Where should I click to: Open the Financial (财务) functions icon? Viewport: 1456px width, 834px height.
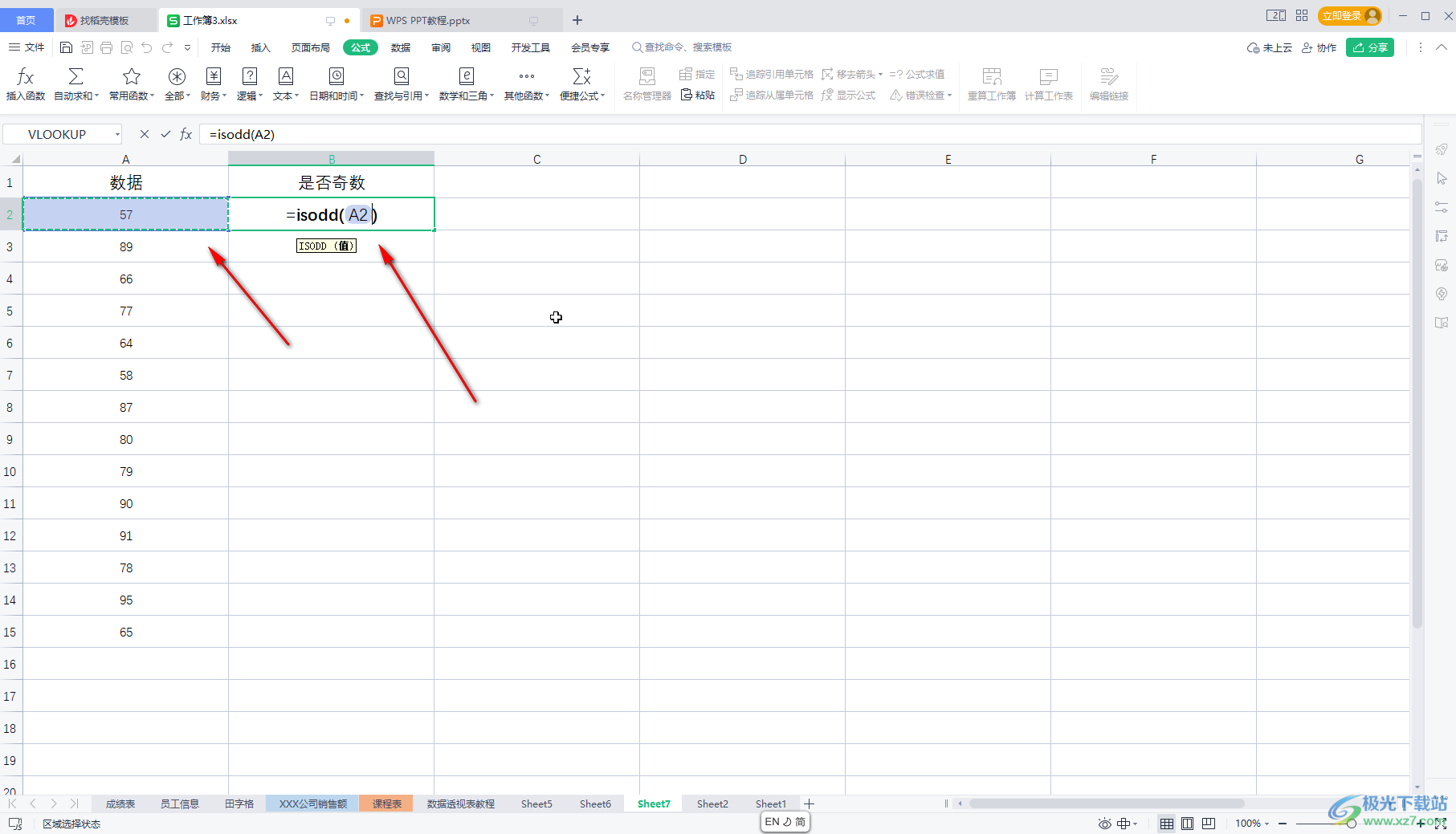pos(214,77)
